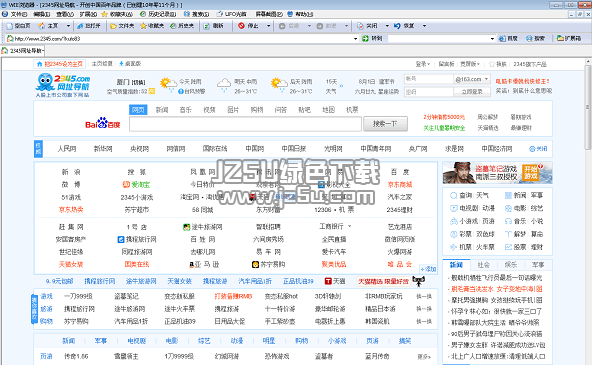Click the desktop version download icon link
The image size is (592, 365).
tap(130, 64)
